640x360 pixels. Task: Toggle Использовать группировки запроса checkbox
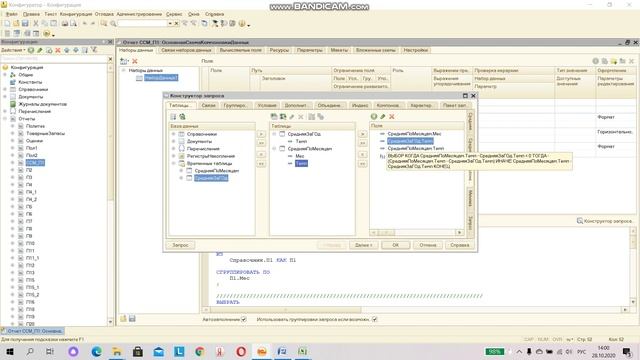pos(375,319)
